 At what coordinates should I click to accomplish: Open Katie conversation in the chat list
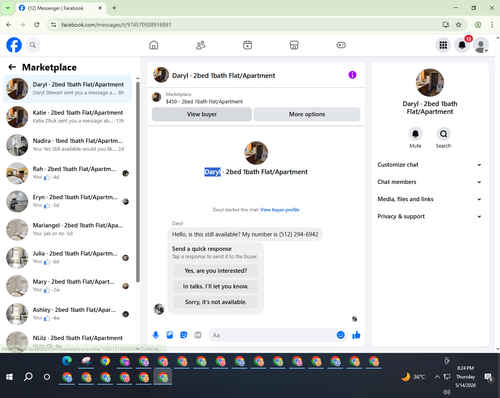click(68, 117)
